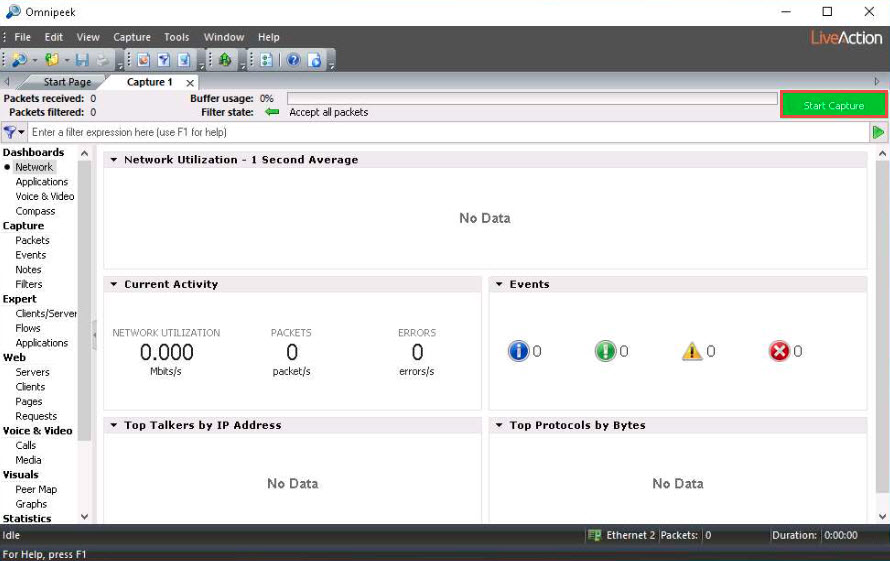The height and width of the screenshot is (561, 890).
Task: Open the Edit menu
Action: tap(54, 37)
